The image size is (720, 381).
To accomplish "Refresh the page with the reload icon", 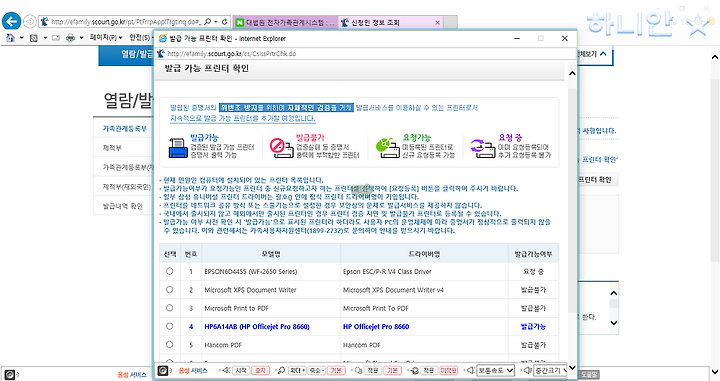I will click(225, 22).
